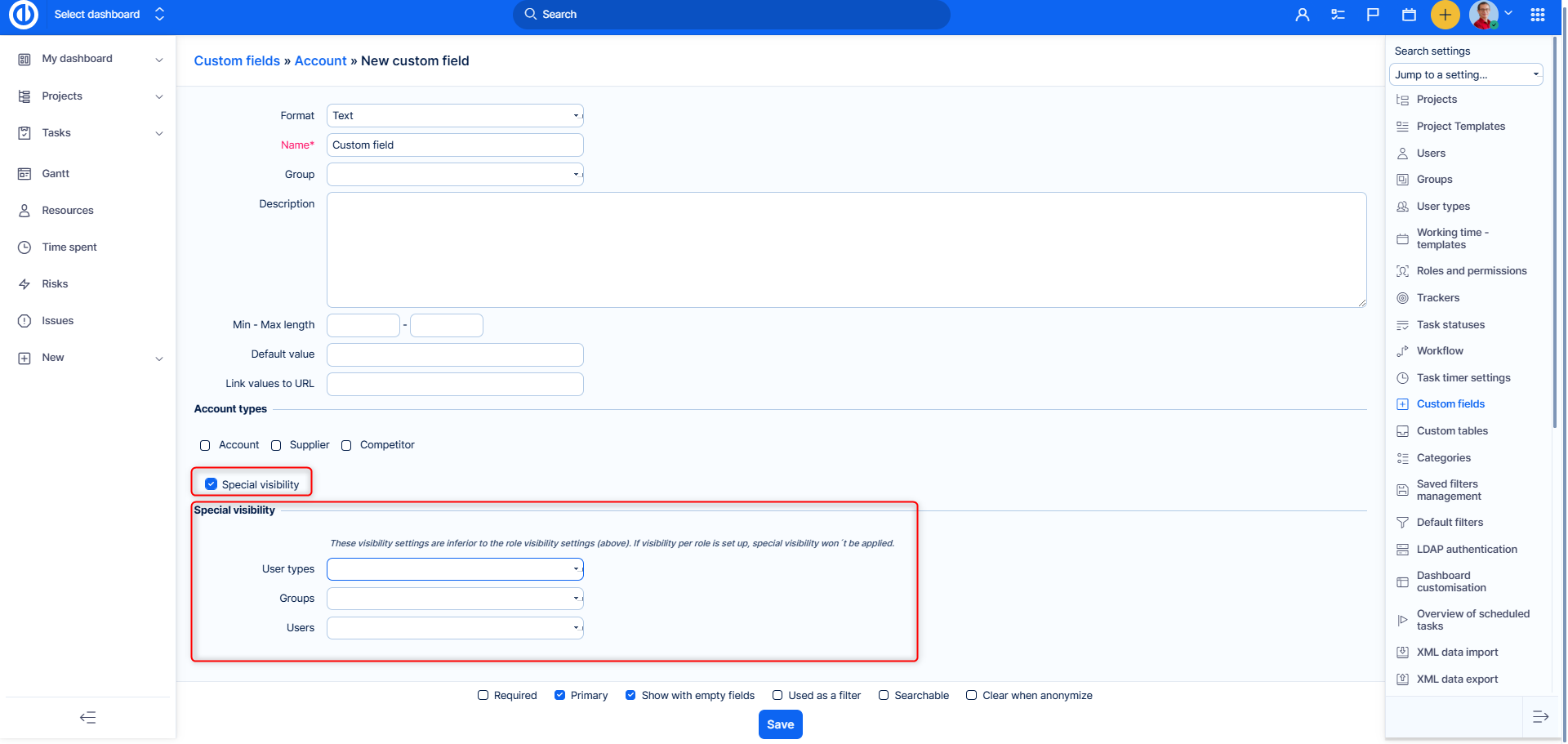1568x744 pixels.
Task: Collapse the left sidebar with arrow icon
Action: [88, 717]
